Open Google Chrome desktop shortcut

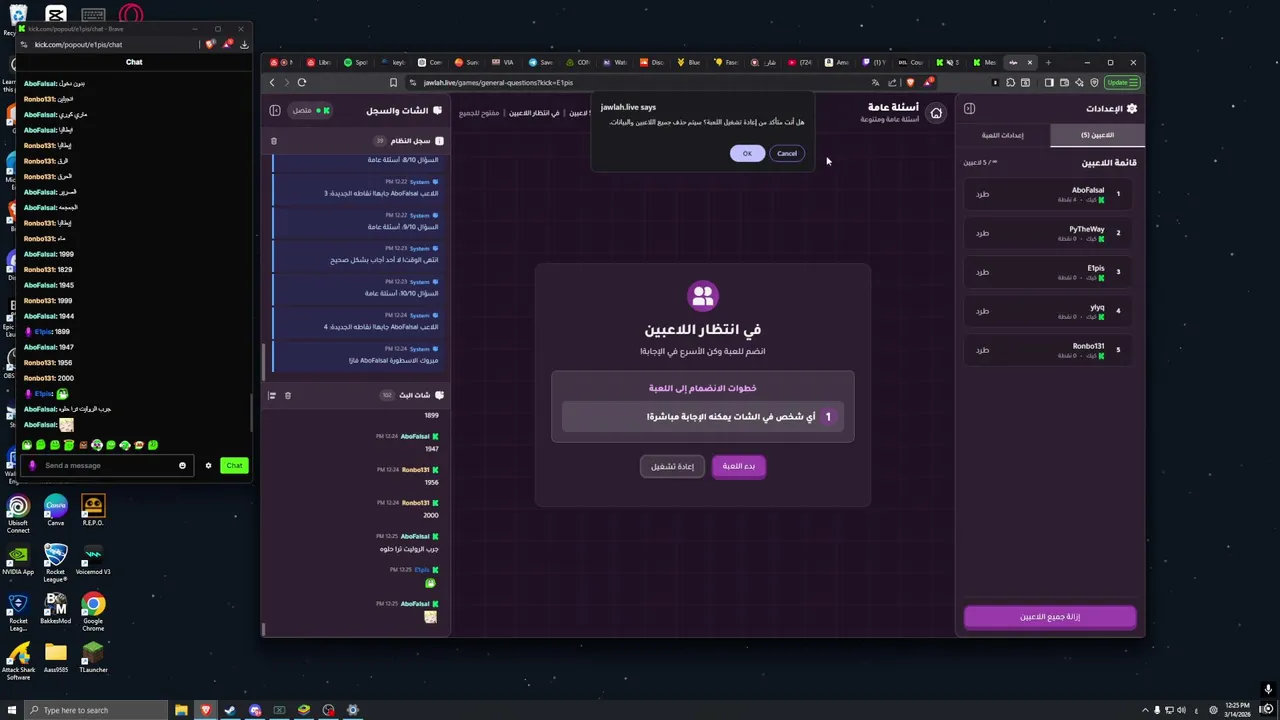93,612
